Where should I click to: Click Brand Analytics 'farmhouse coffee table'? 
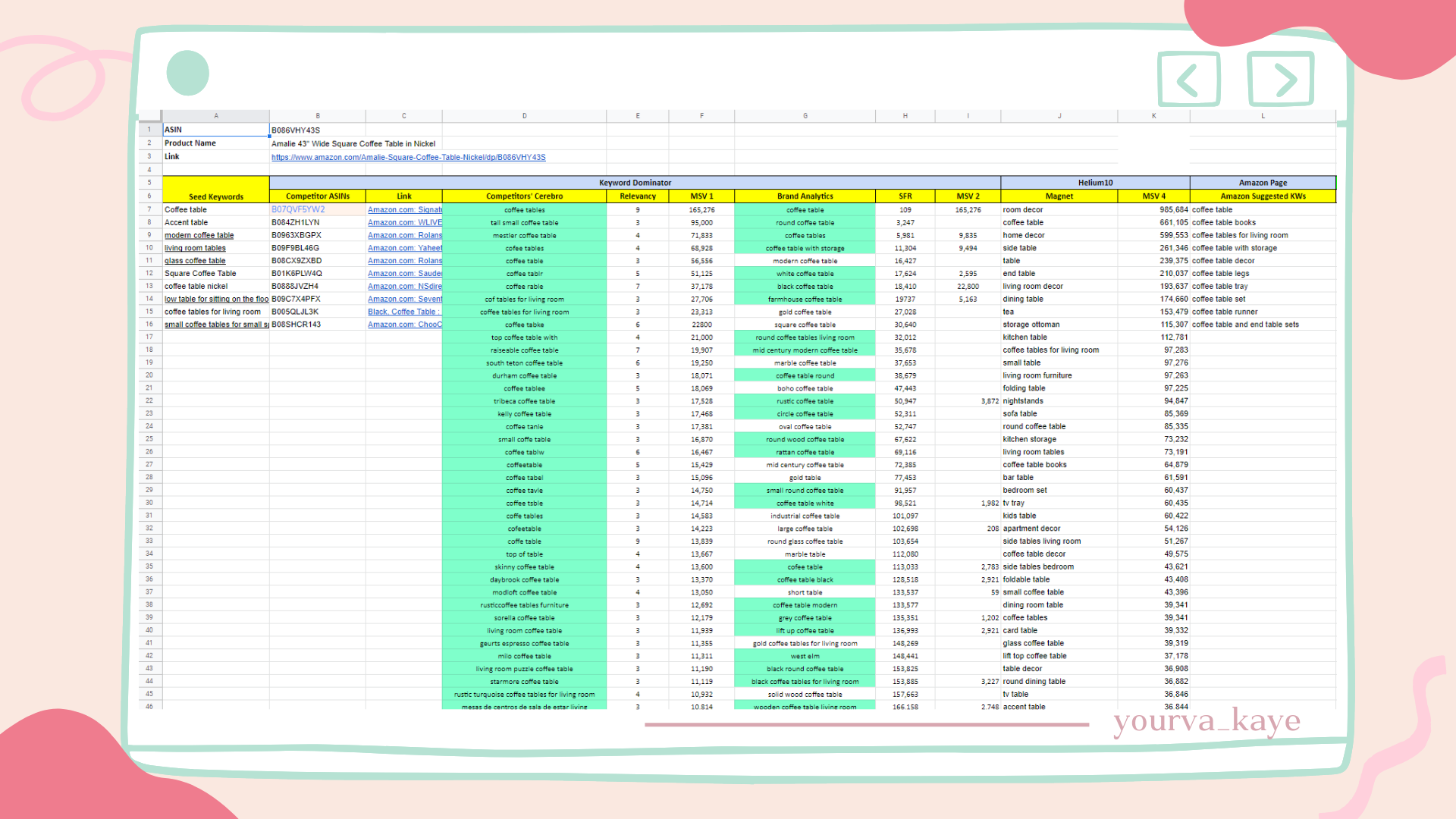(x=805, y=300)
